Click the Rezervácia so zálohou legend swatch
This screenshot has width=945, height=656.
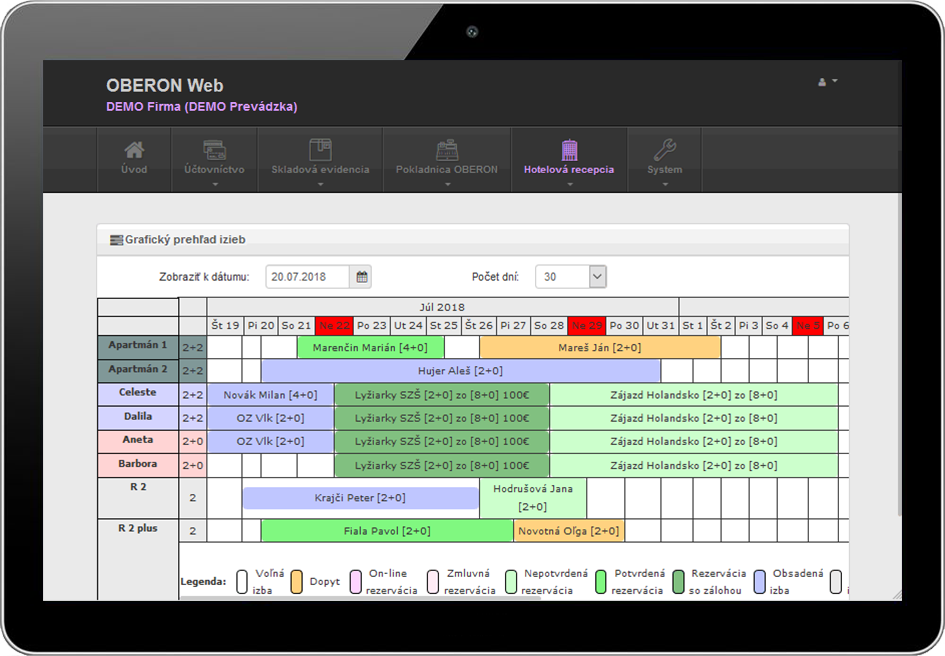click(x=679, y=582)
